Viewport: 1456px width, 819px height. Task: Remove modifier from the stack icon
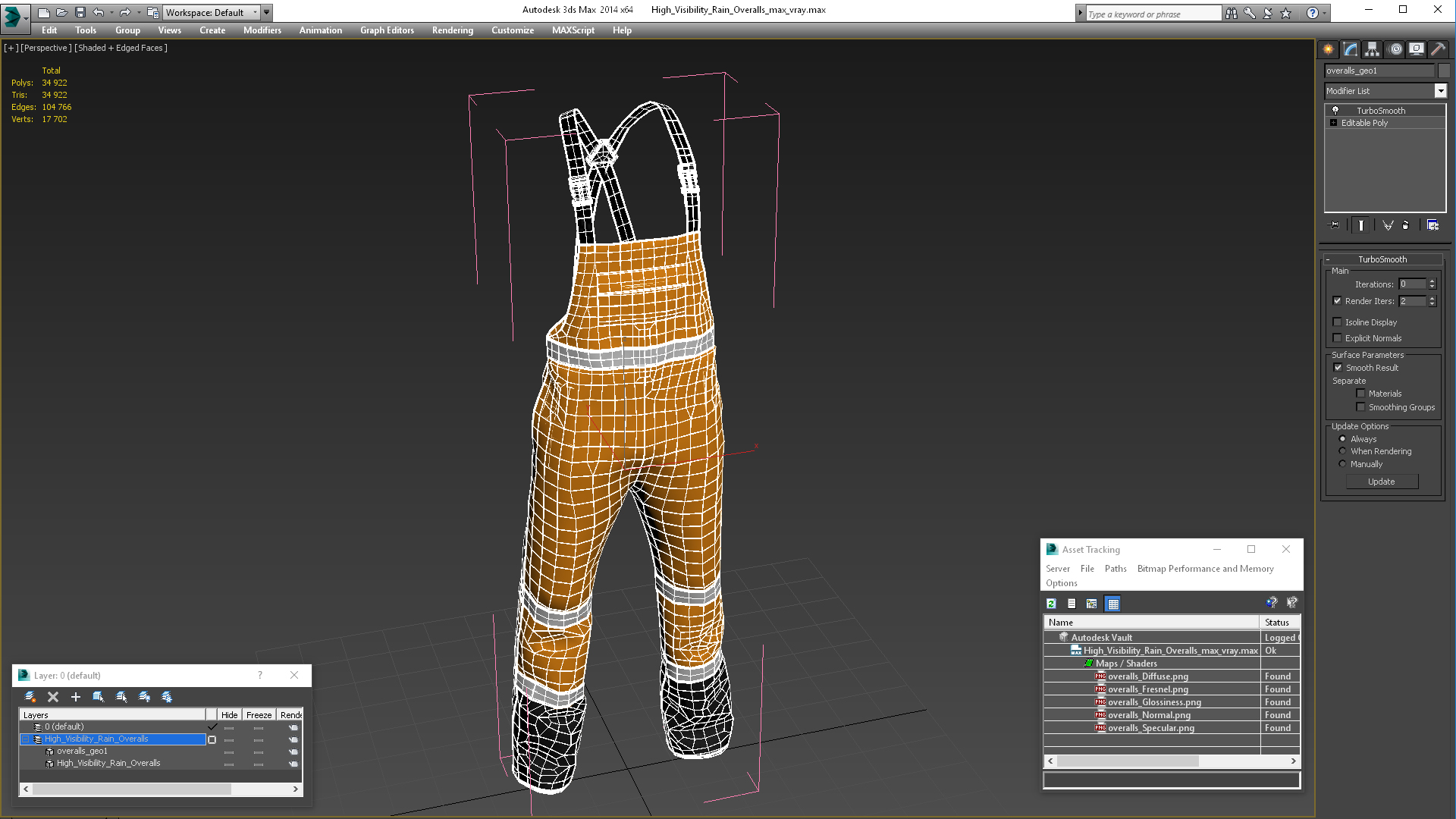pos(1406,225)
